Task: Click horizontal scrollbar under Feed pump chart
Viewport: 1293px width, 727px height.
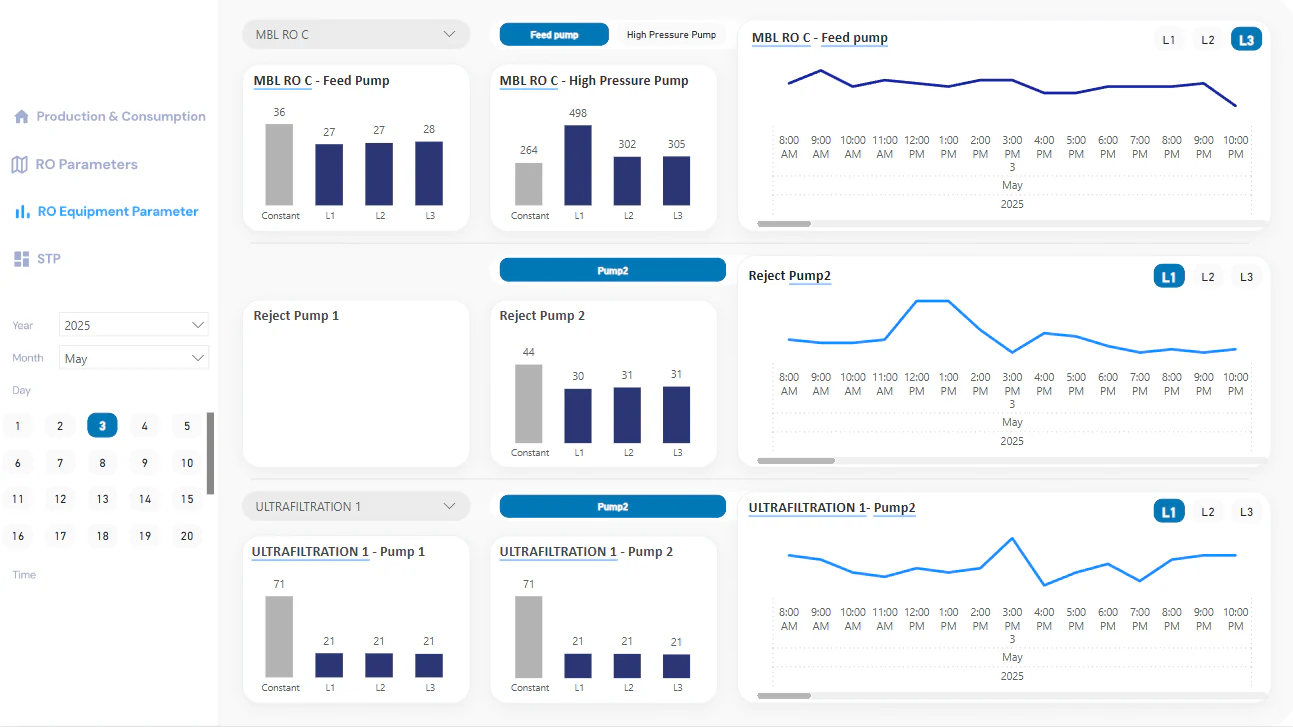Action: coord(784,224)
